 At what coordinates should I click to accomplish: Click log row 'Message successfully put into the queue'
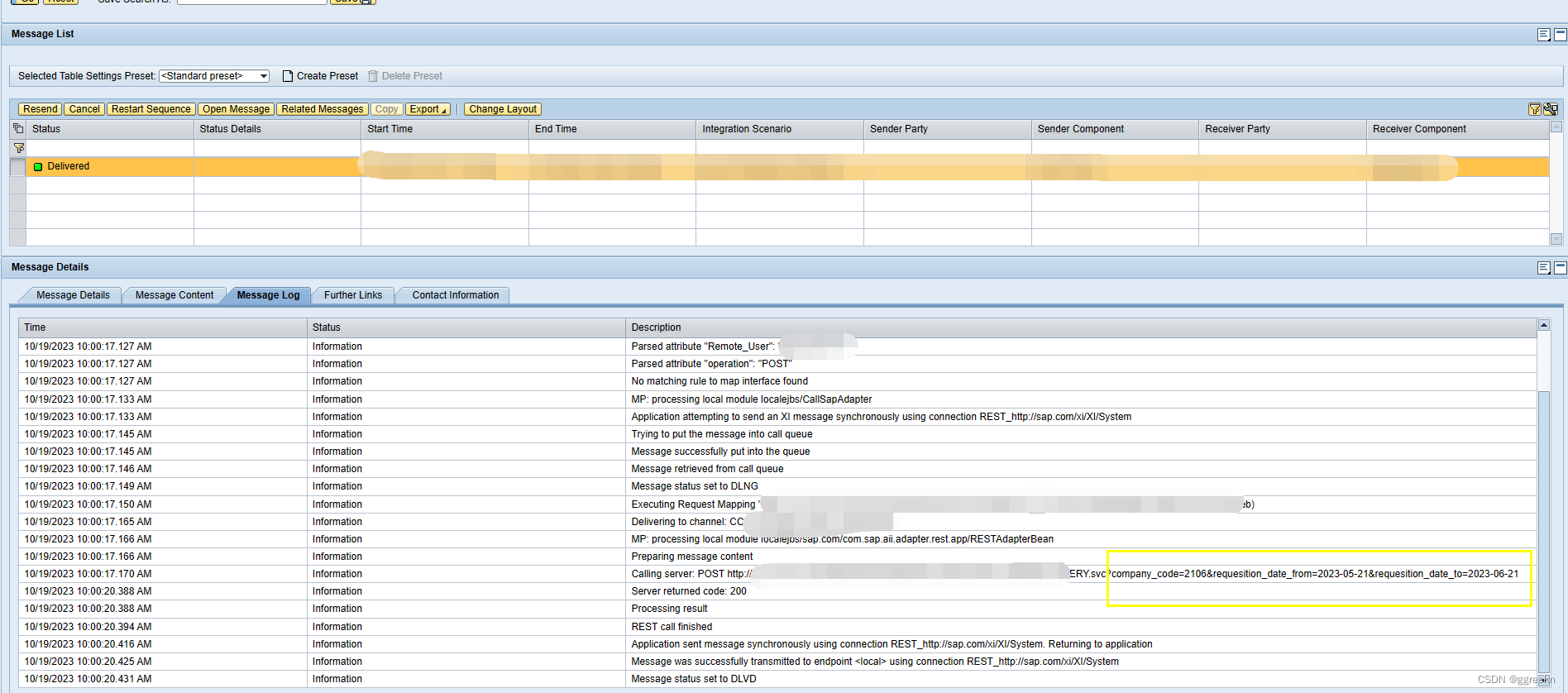pos(777,452)
